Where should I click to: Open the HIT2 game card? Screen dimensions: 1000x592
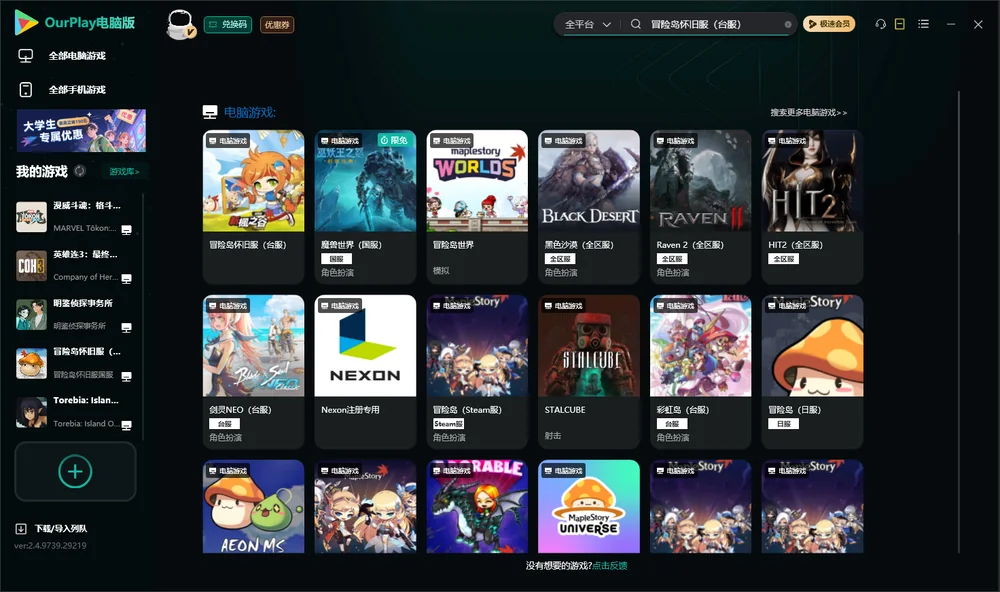pyautogui.click(x=812, y=207)
